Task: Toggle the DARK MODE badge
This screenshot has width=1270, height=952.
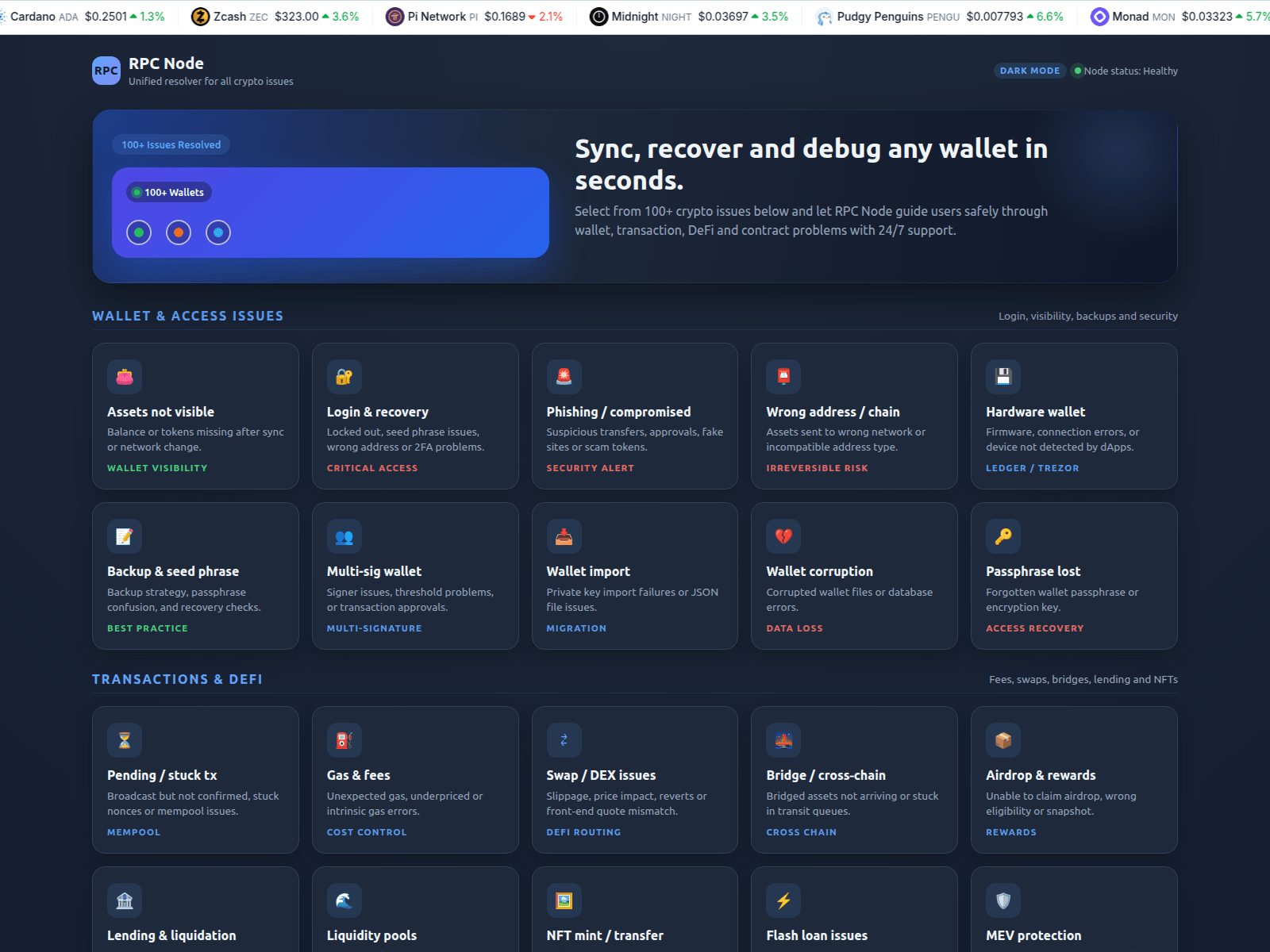Action: click(x=1029, y=71)
